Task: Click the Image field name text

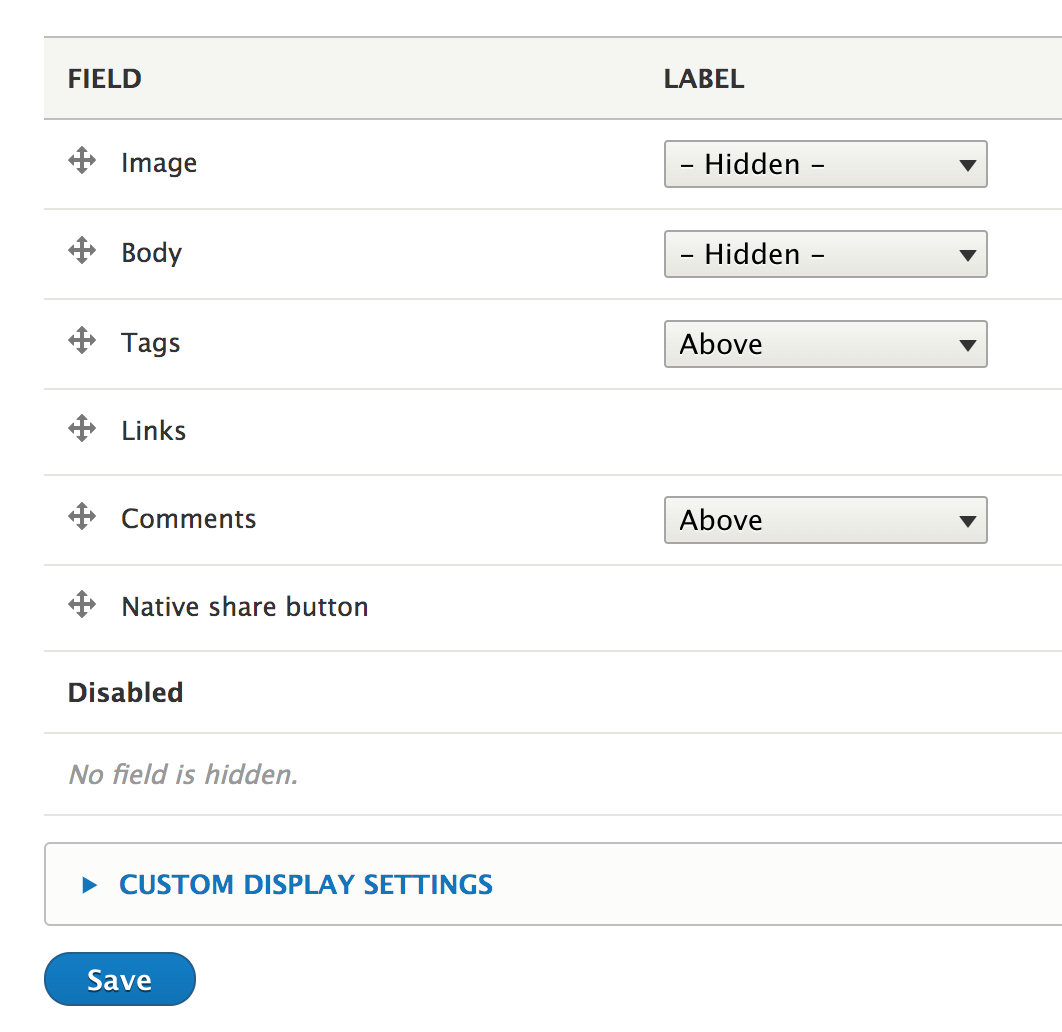Action: pos(159,162)
